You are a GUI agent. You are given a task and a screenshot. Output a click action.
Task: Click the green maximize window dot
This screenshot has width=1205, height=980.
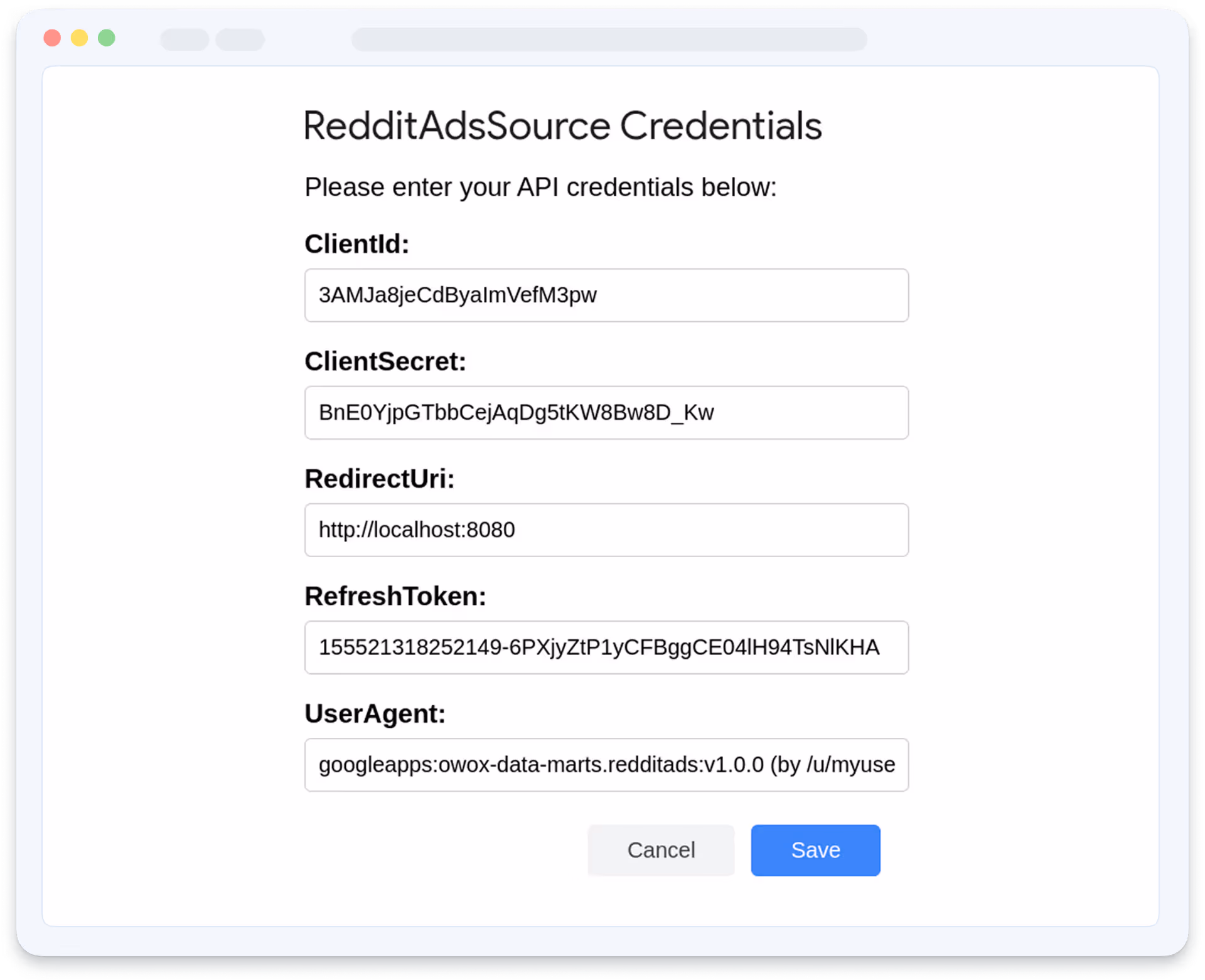[x=107, y=38]
